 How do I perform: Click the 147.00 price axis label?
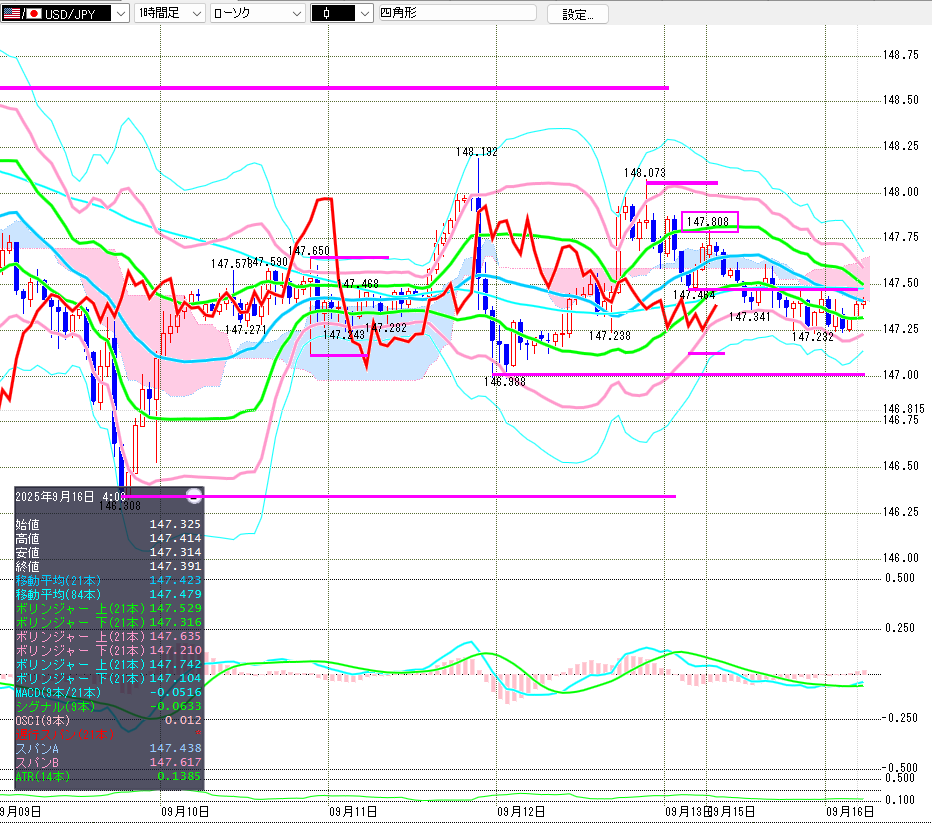tap(900, 375)
